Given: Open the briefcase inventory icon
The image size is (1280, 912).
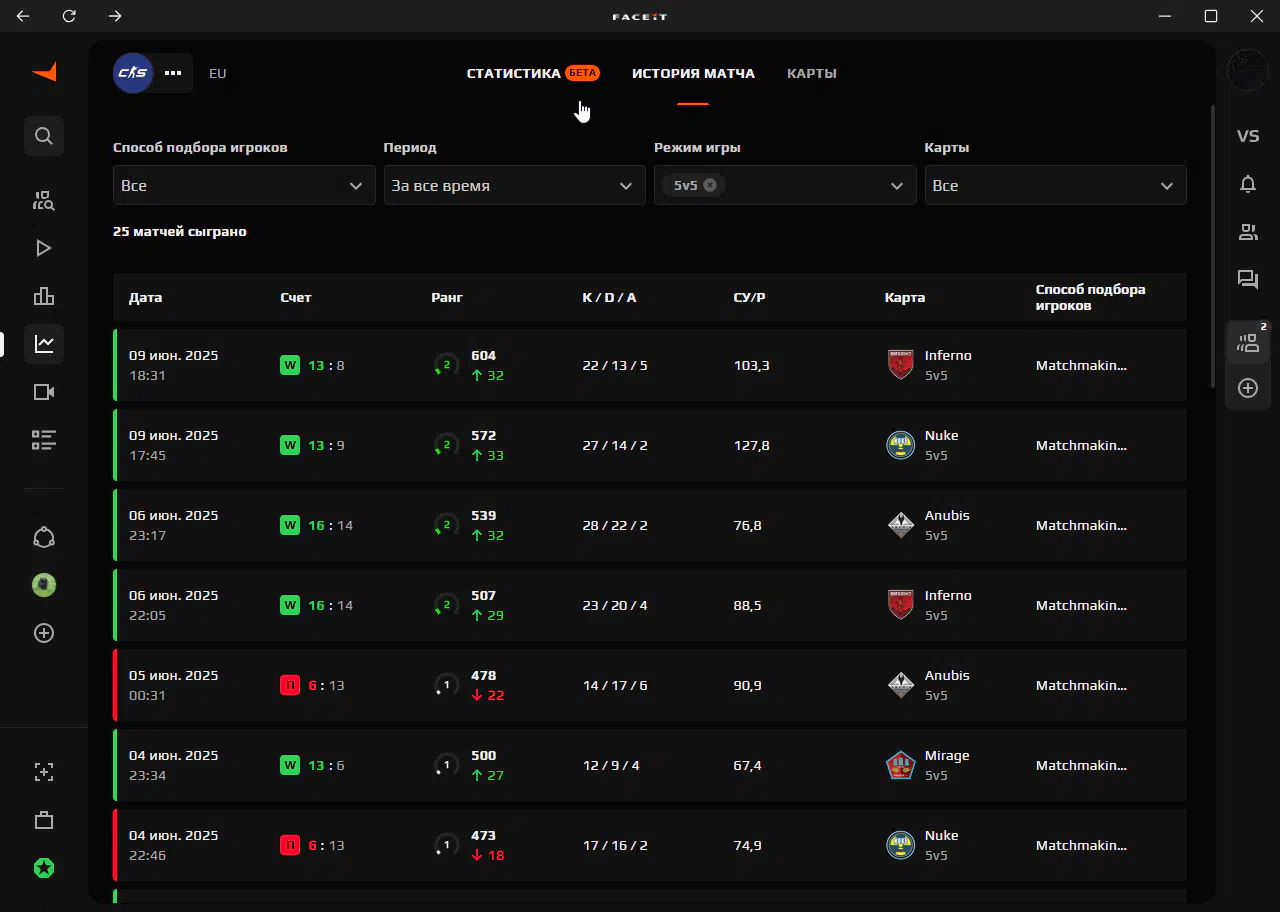Looking at the screenshot, I should point(44,820).
